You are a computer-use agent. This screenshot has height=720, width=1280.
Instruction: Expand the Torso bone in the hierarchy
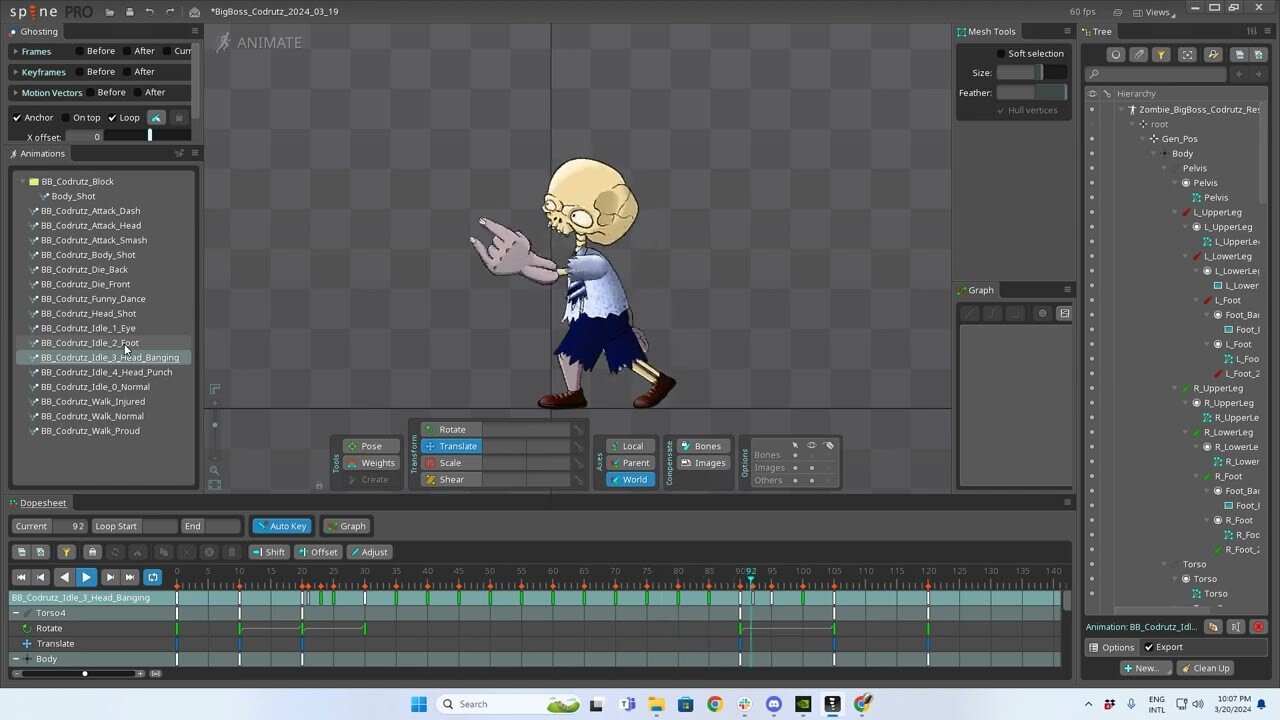point(1162,563)
